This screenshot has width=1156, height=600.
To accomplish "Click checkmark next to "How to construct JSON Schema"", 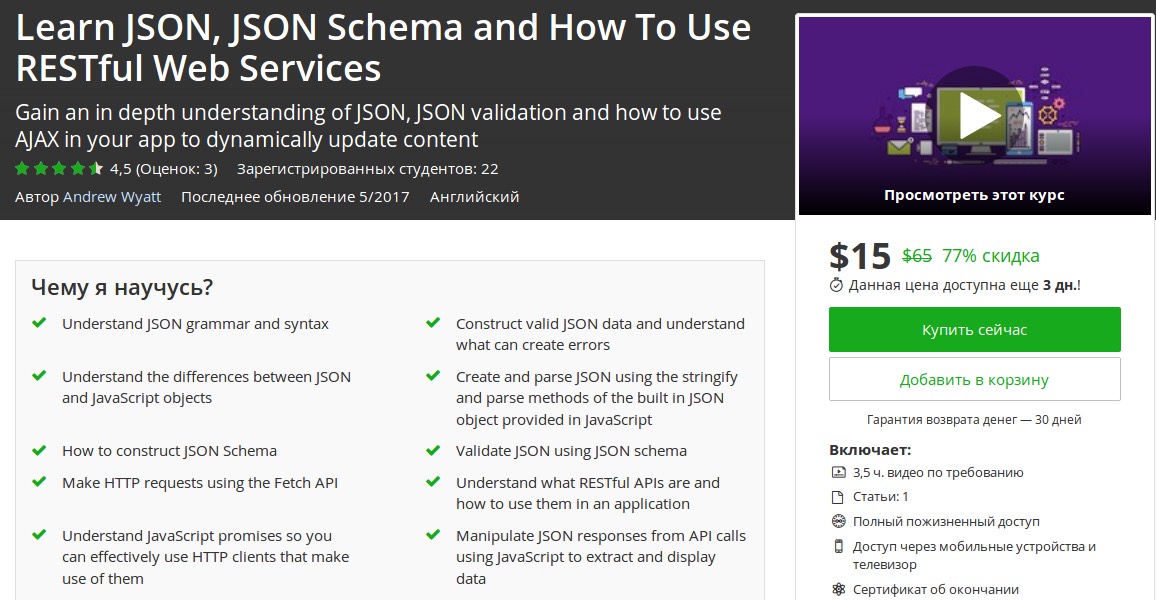I will [x=41, y=450].
